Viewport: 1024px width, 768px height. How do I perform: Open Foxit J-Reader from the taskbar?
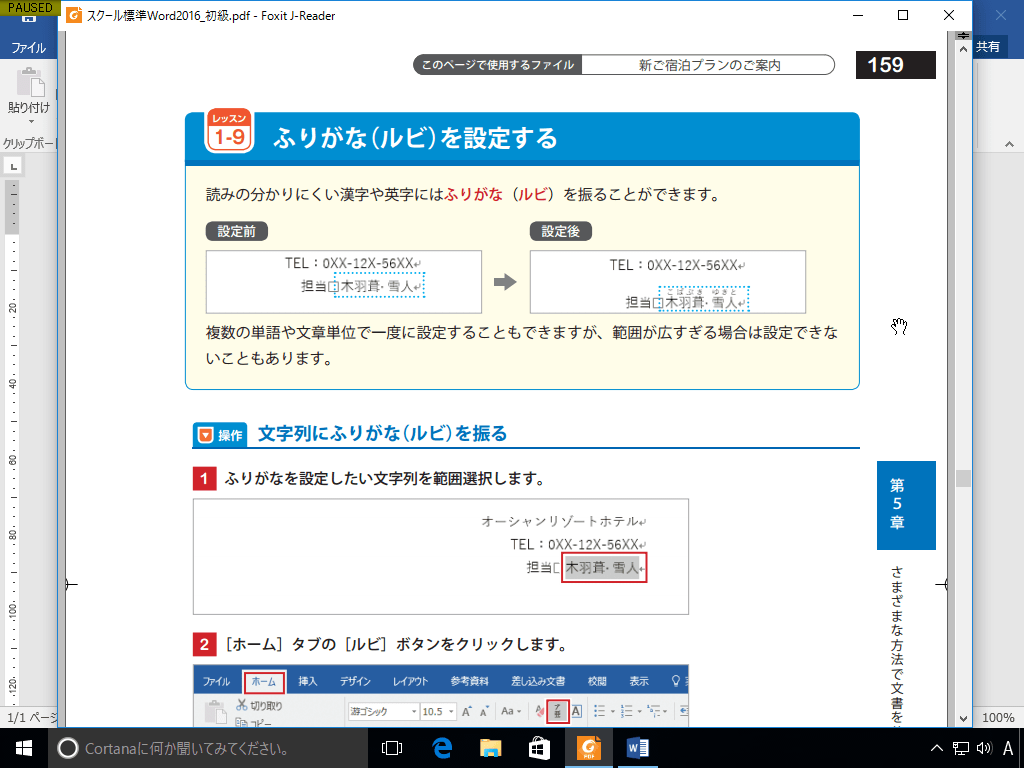coord(588,747)
